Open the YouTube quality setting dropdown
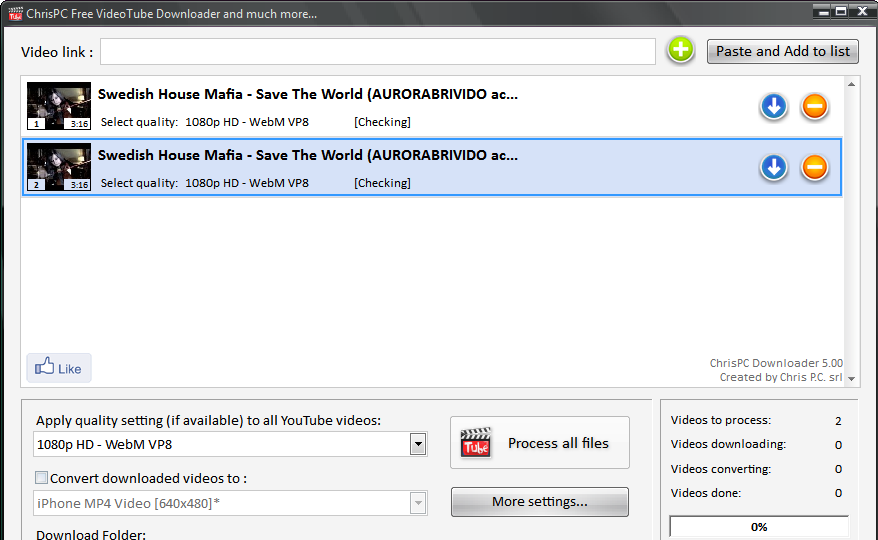The height and width of the screenshot is (540, 878). (418, 444)
